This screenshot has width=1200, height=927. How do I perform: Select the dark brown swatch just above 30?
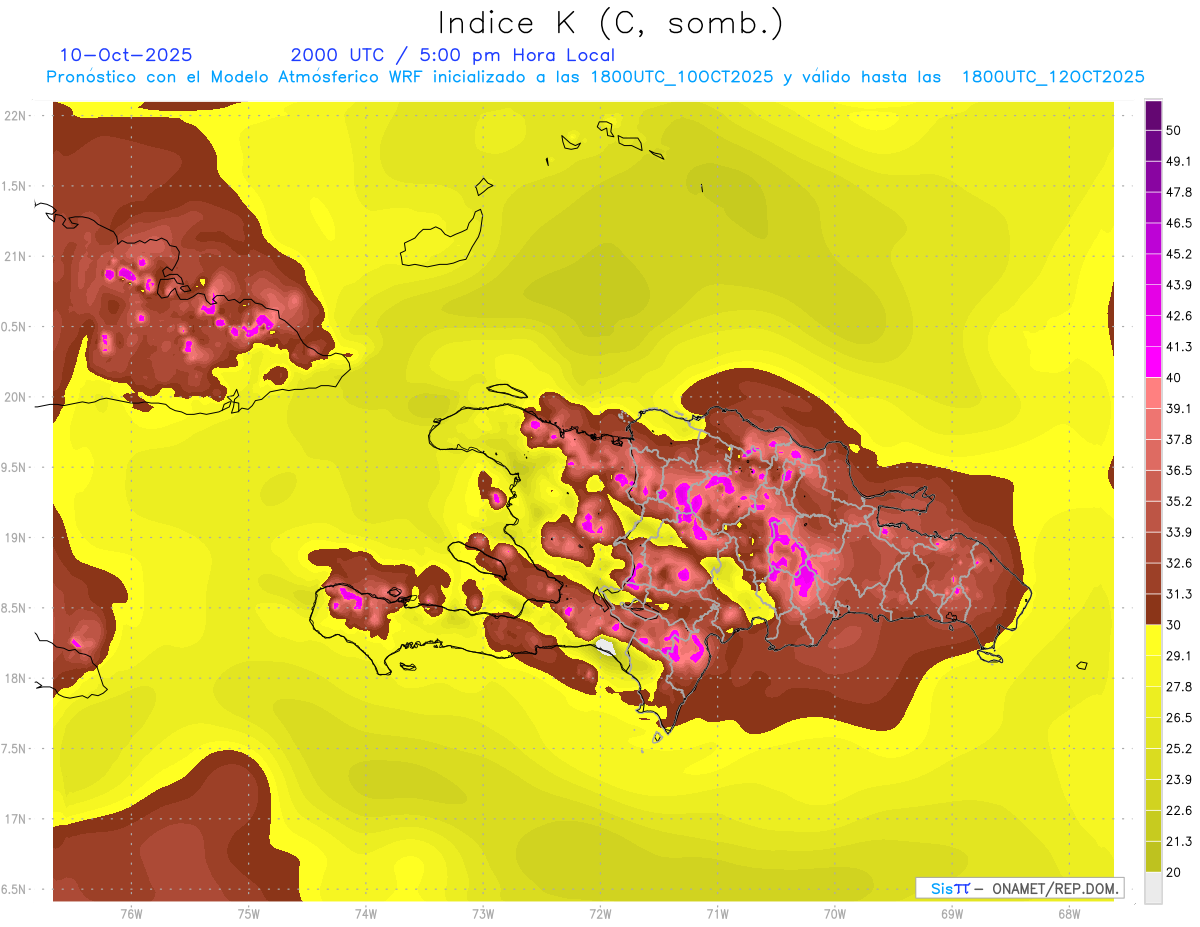pyautogui.click(x=1153, y=609)
